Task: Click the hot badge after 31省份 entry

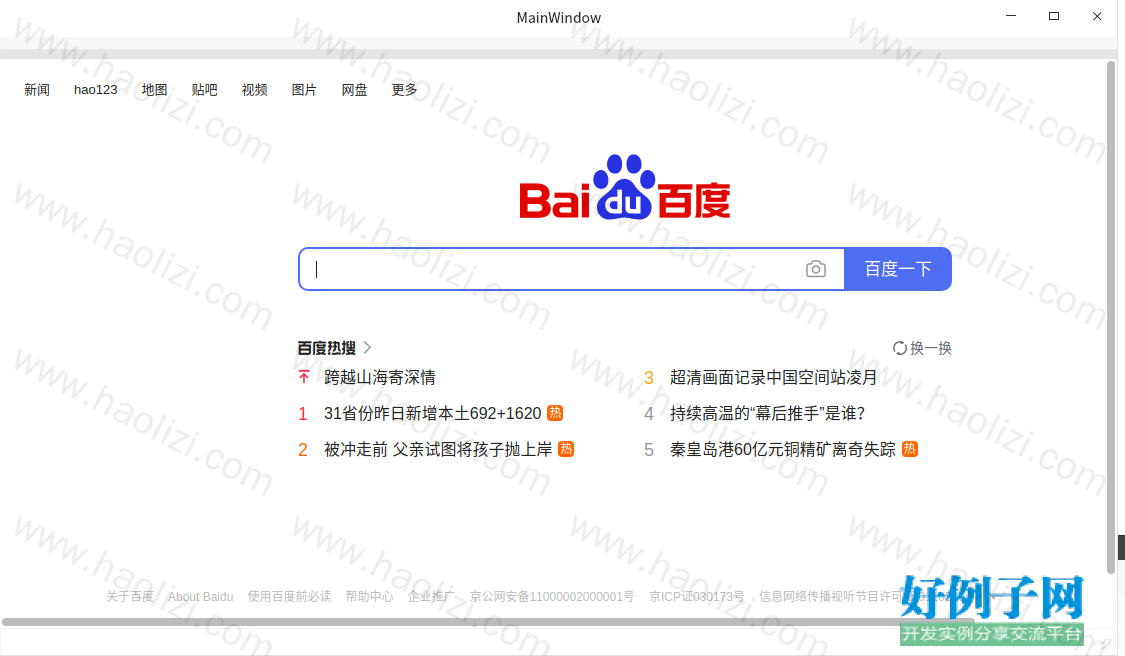Action: pyautogui.click(x=555, y=413)
